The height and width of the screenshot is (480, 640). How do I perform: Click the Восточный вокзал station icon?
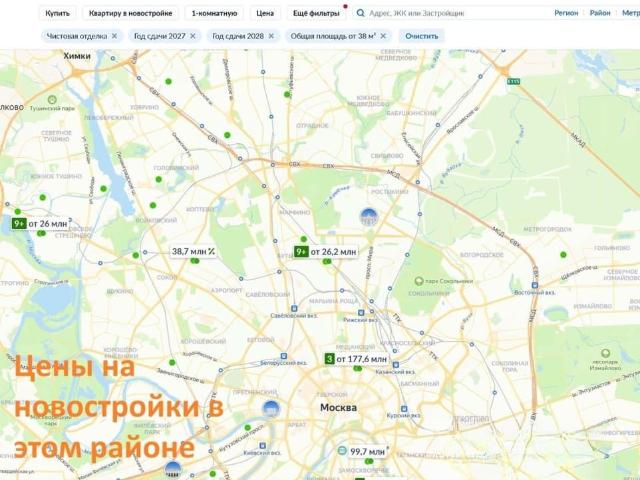point(535,285)
